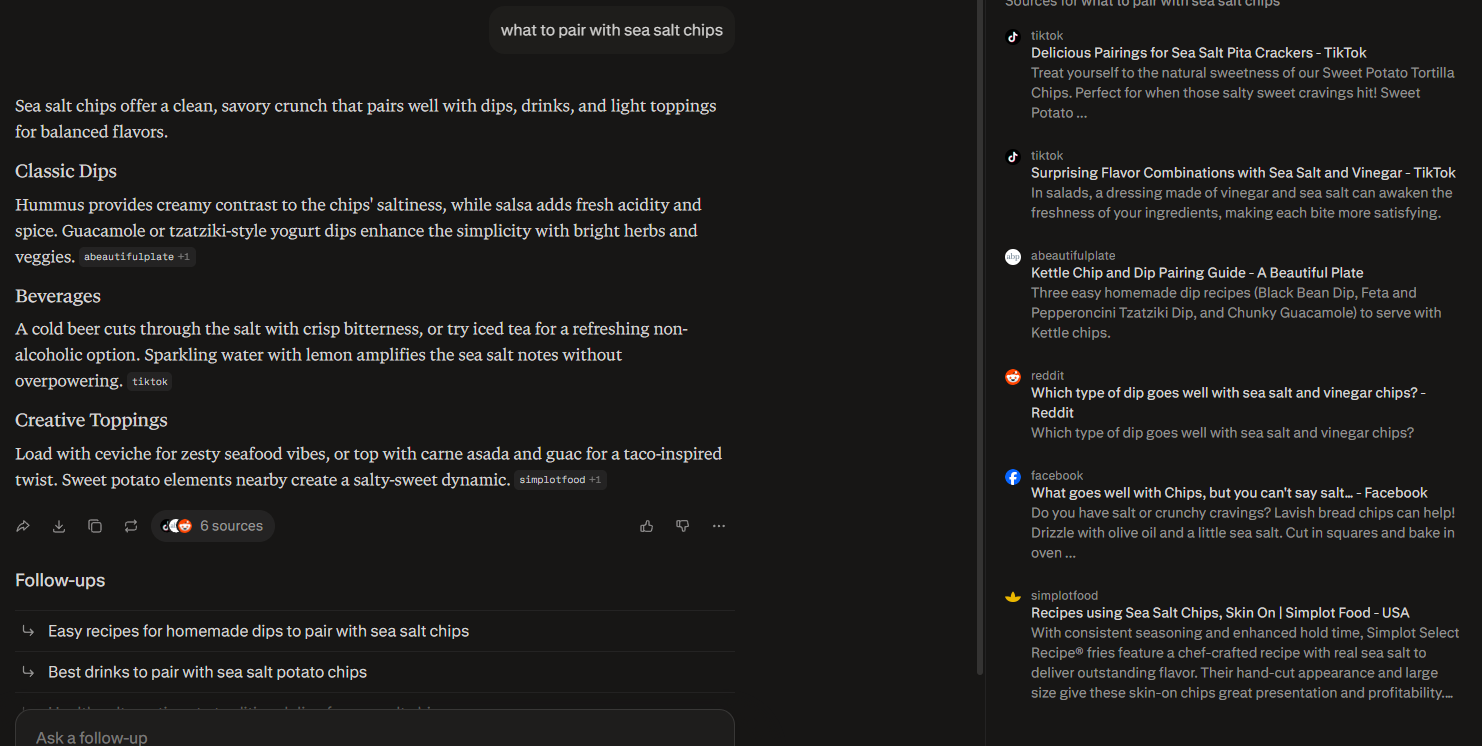The height and width of the screenshot is (746, 1482).
Task: Open the tiktok citation chip
Action: pos(150,381)
